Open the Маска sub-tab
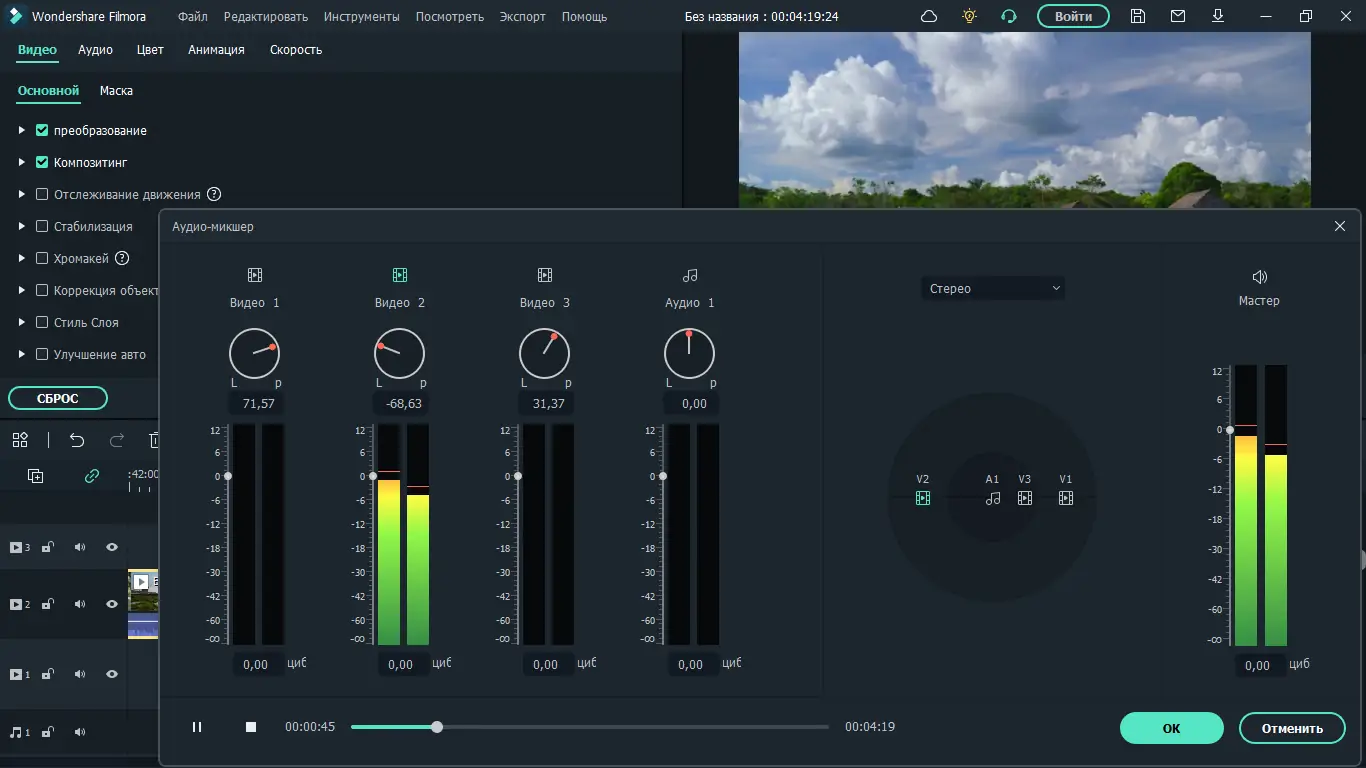 [116, 90]
